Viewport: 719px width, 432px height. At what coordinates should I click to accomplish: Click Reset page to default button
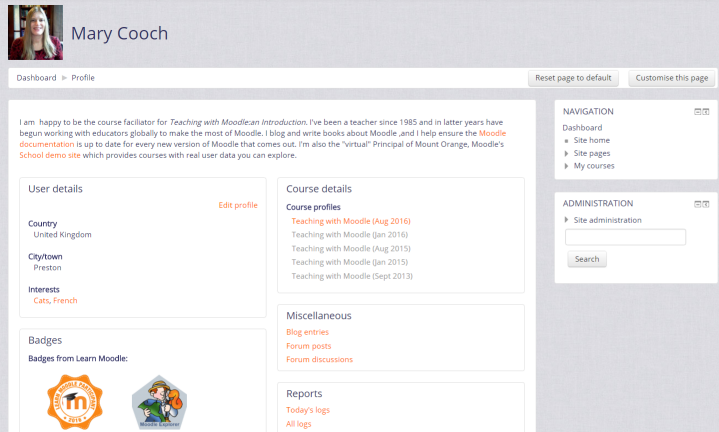(573, 78)
